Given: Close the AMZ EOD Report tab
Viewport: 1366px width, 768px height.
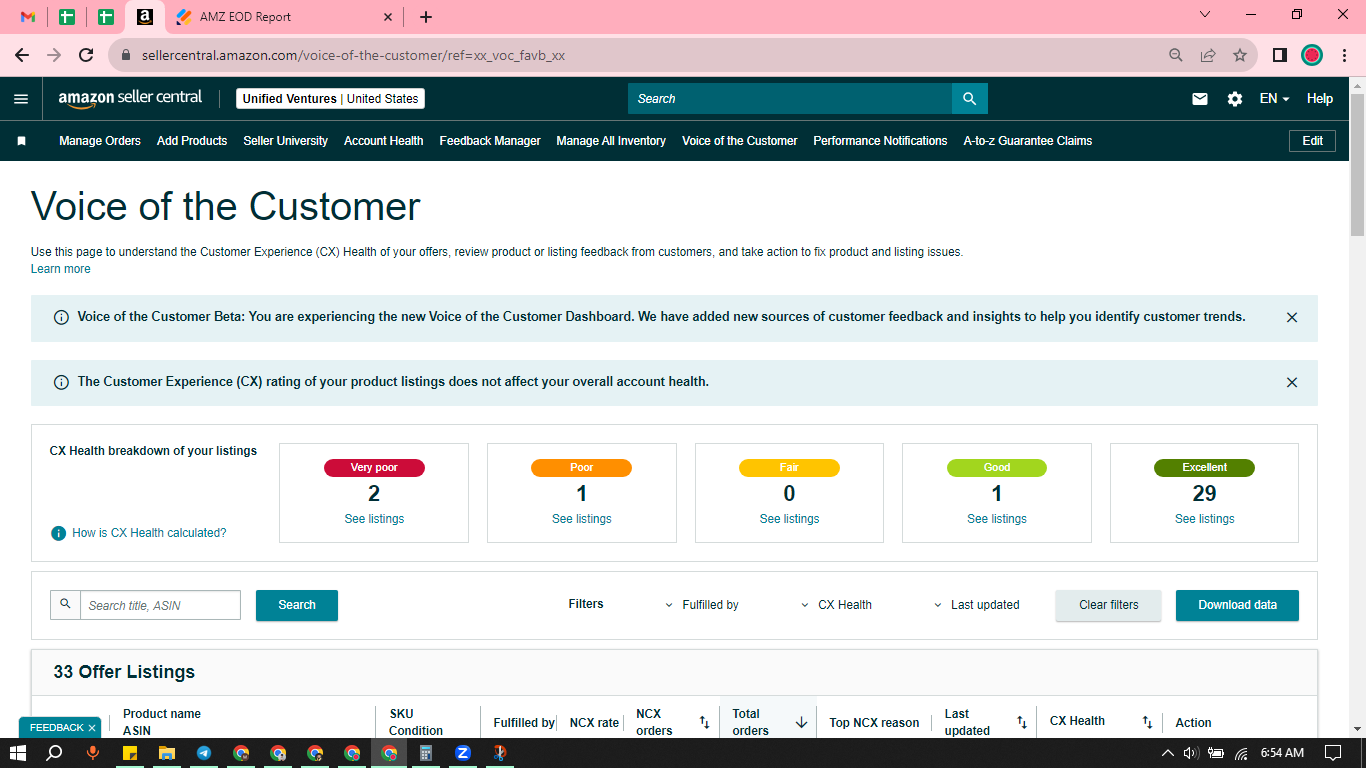Looking at the screenshot, I should 389,17.
